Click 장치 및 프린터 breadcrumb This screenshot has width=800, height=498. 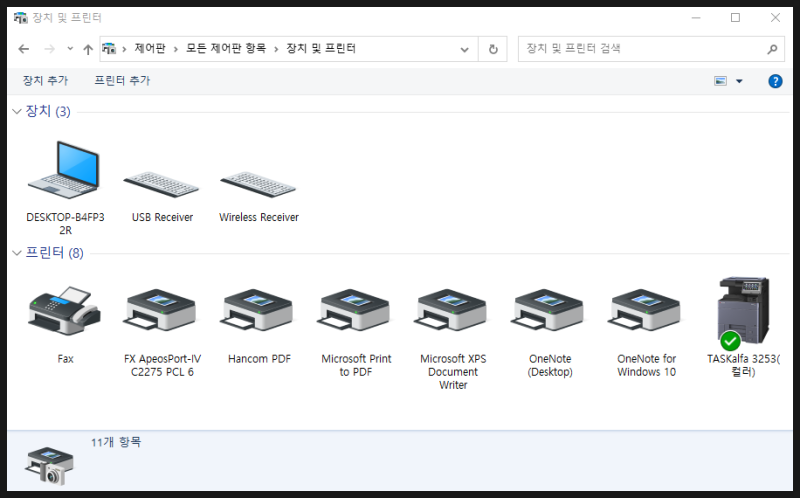[x=321, y=48]
